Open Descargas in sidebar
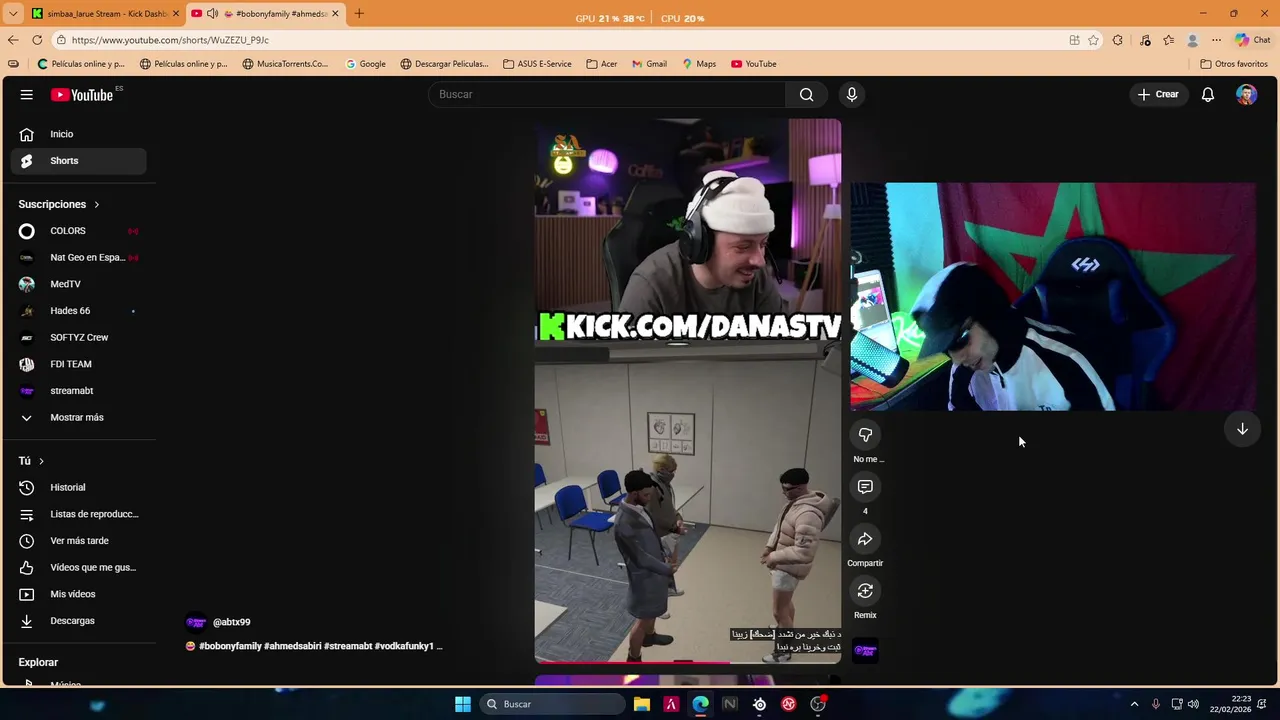 pyautogui.click(x=78, y=621)
